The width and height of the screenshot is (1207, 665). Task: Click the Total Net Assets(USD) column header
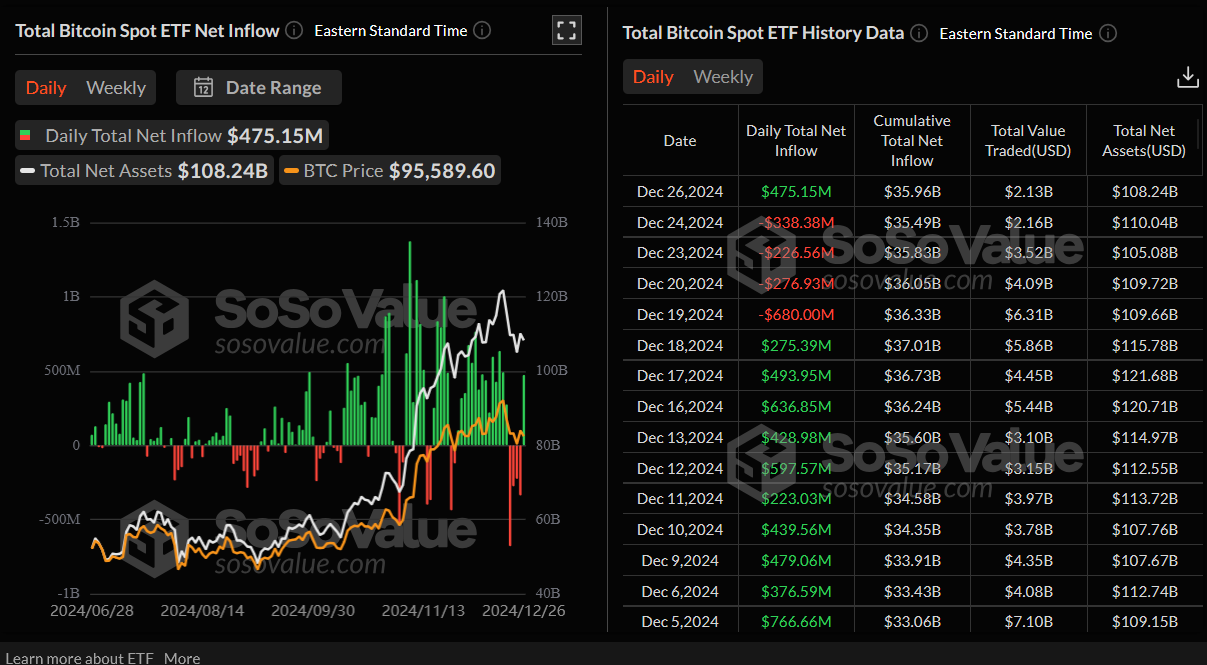[x=1144, y=141]
